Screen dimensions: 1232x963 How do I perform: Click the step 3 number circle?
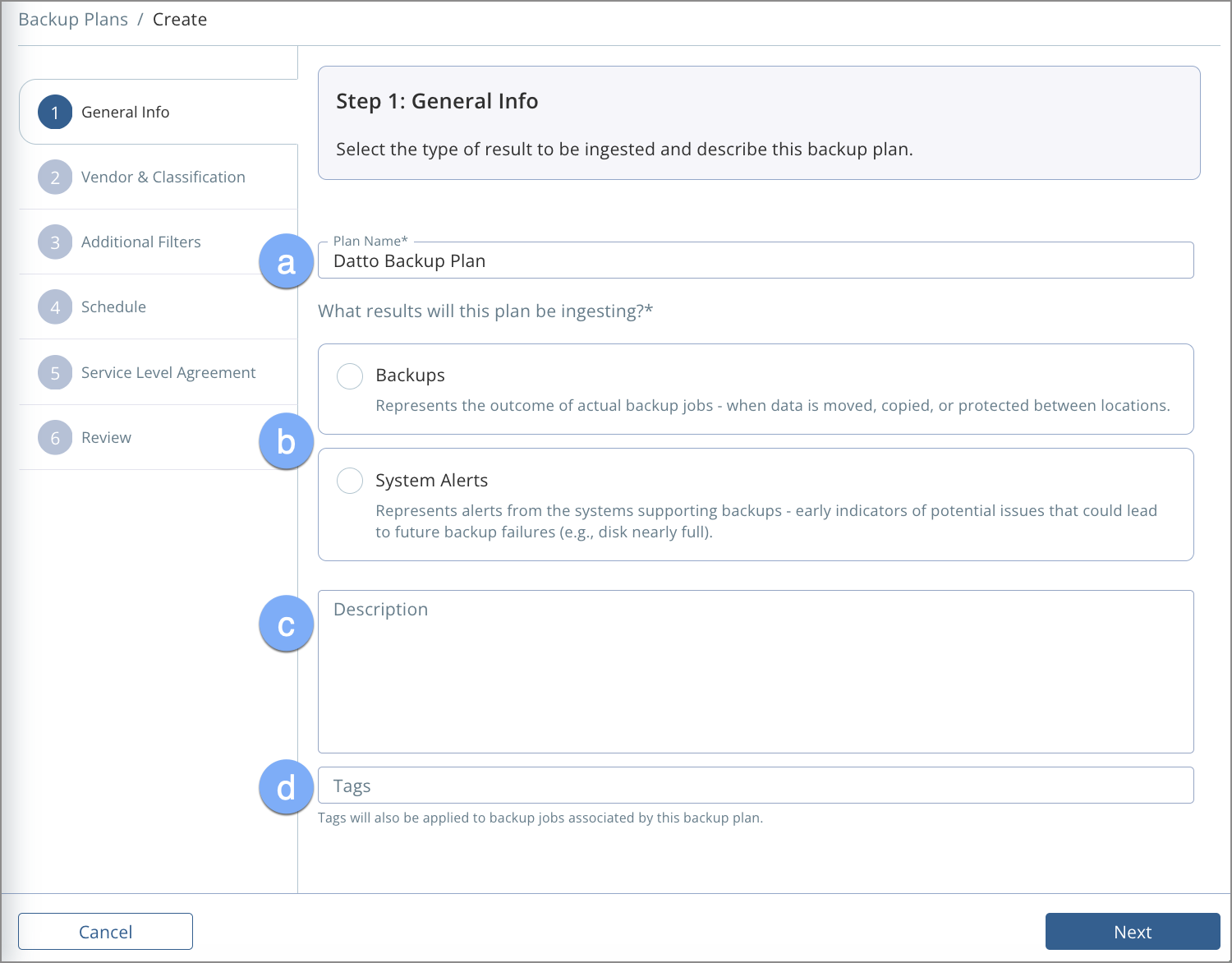[x=55, y=242]
